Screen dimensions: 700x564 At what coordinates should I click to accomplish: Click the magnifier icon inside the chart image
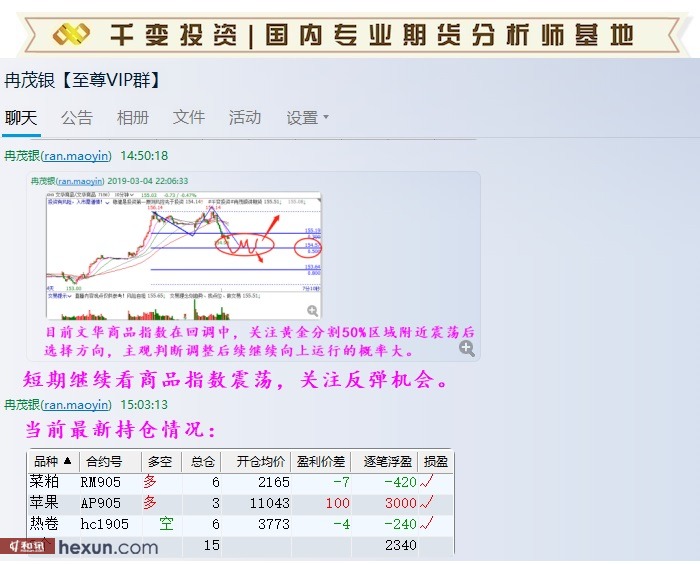(x=313, y=312)
